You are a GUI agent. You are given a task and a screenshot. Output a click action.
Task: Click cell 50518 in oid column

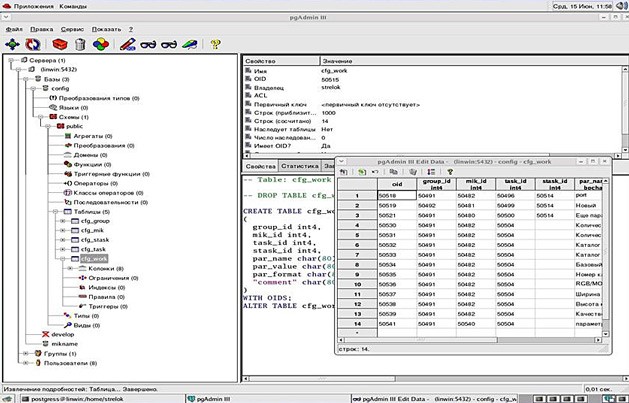[397, 195]
